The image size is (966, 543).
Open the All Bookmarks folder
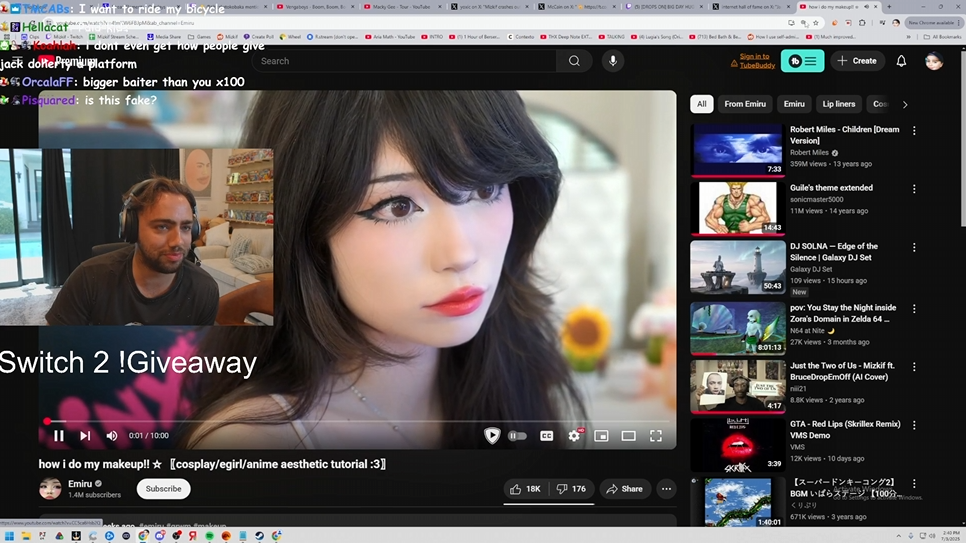pyautogui.click(x=942, y=37)
